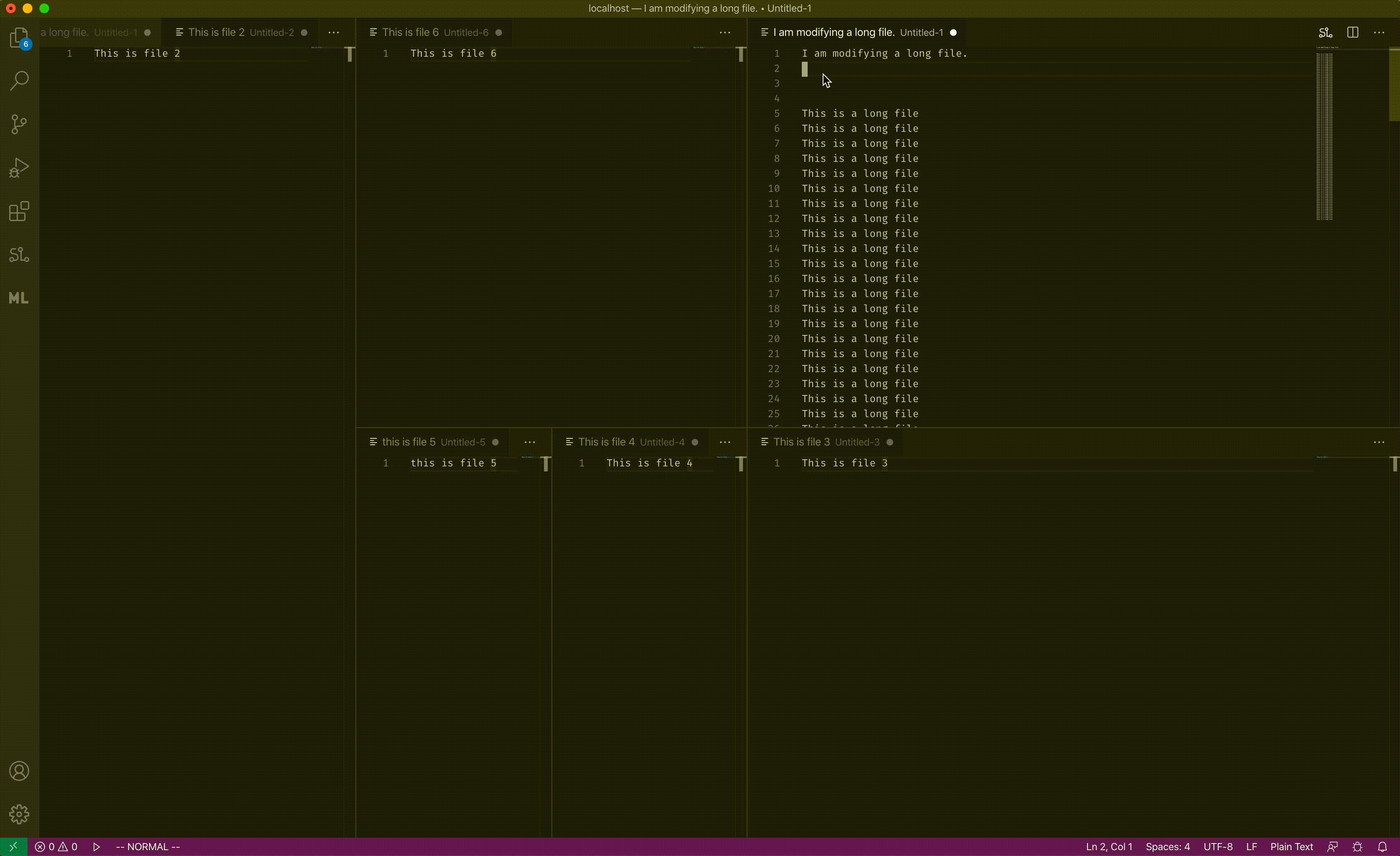Viewport: 1400px width, 856px height.
Task: Open the Source Control view
Action: pyautogui.click(x=19, y=124)
